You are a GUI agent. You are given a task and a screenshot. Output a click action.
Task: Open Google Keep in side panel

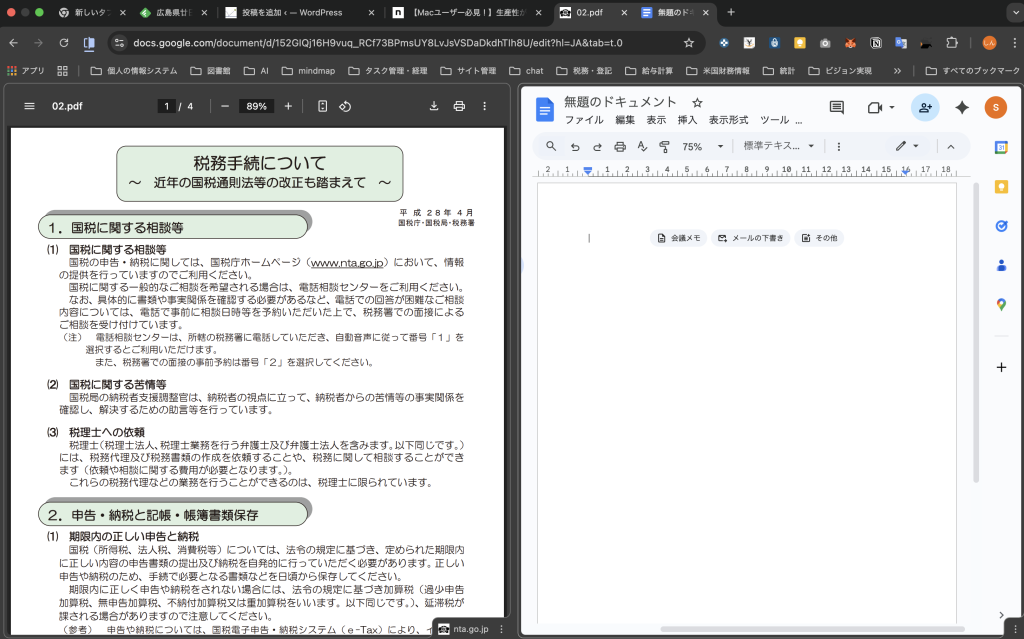point(1001,187)
